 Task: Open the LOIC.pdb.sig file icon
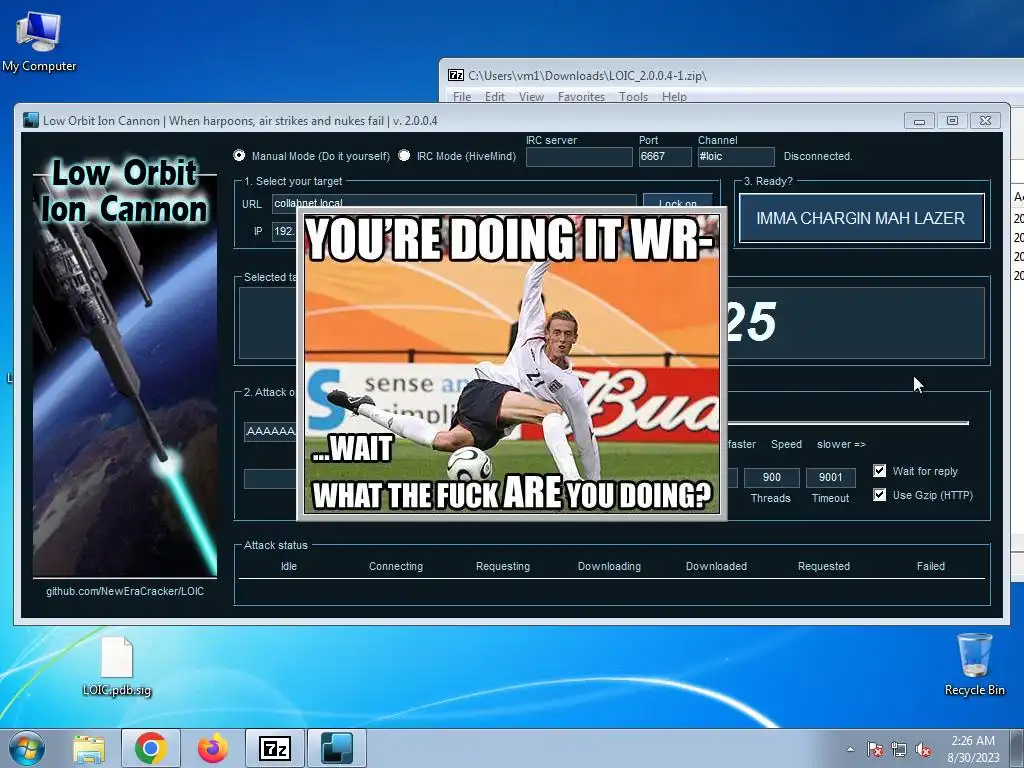(117, 666)
